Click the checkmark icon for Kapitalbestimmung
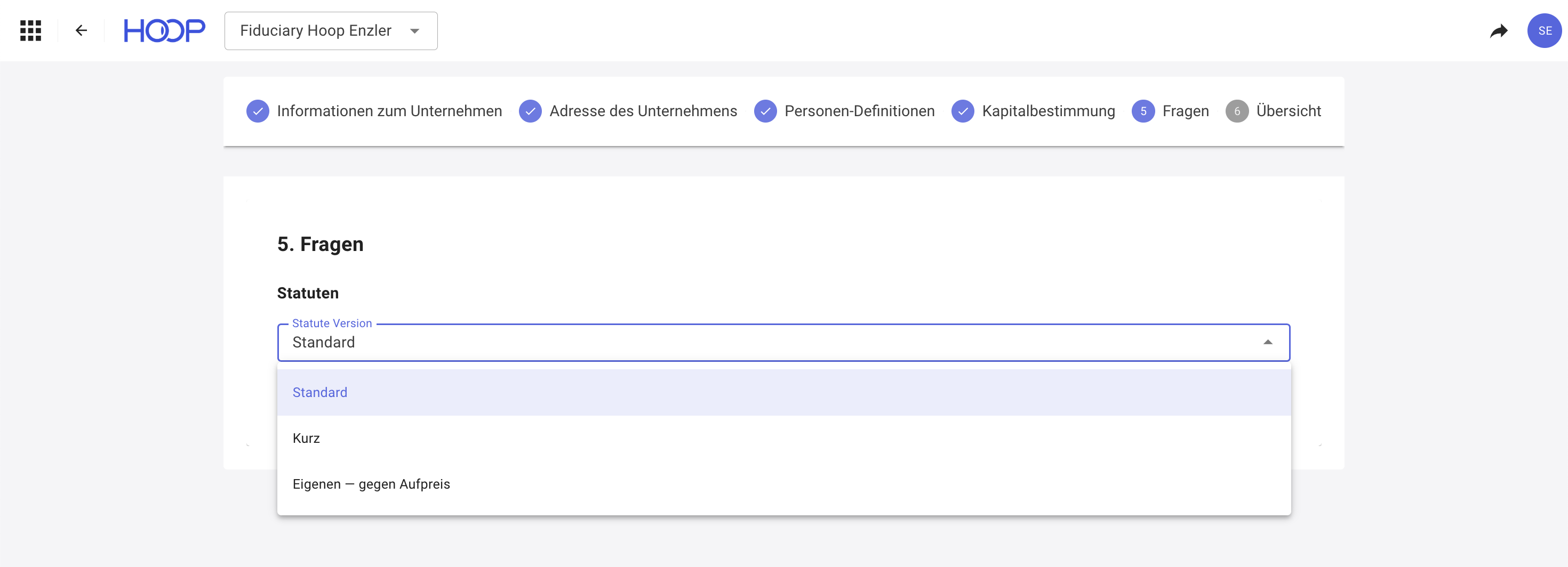 (x=962, y=111)
